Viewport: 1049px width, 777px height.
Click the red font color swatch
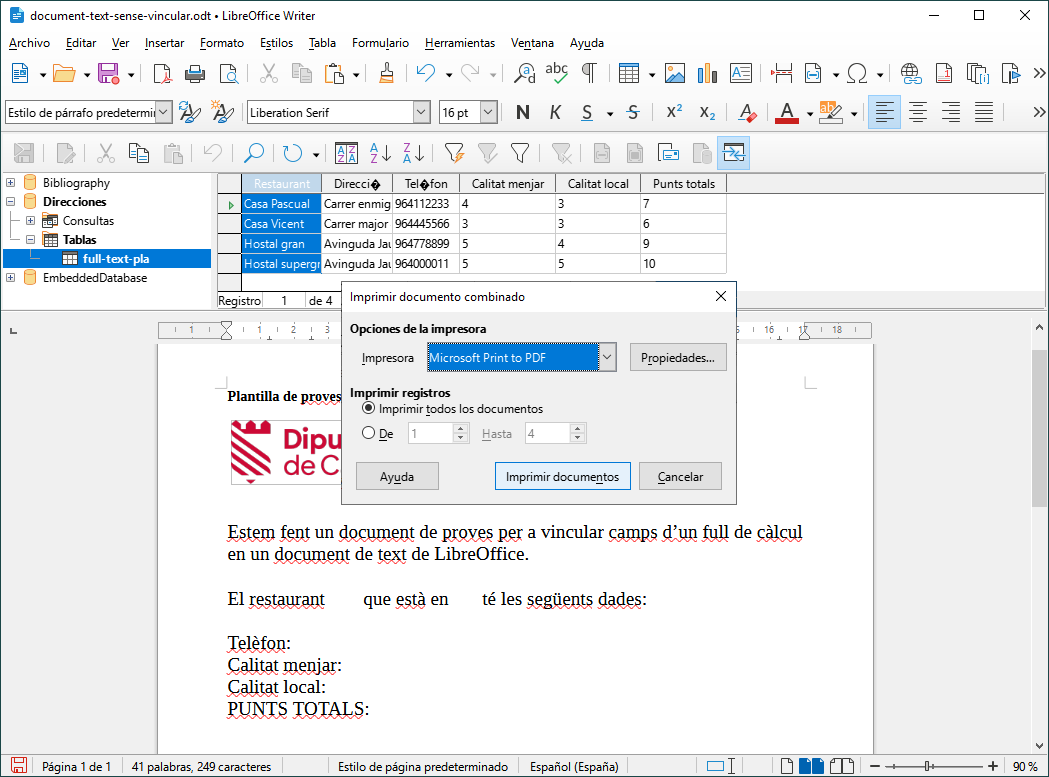pyautogui.click(x=787, y=112)
